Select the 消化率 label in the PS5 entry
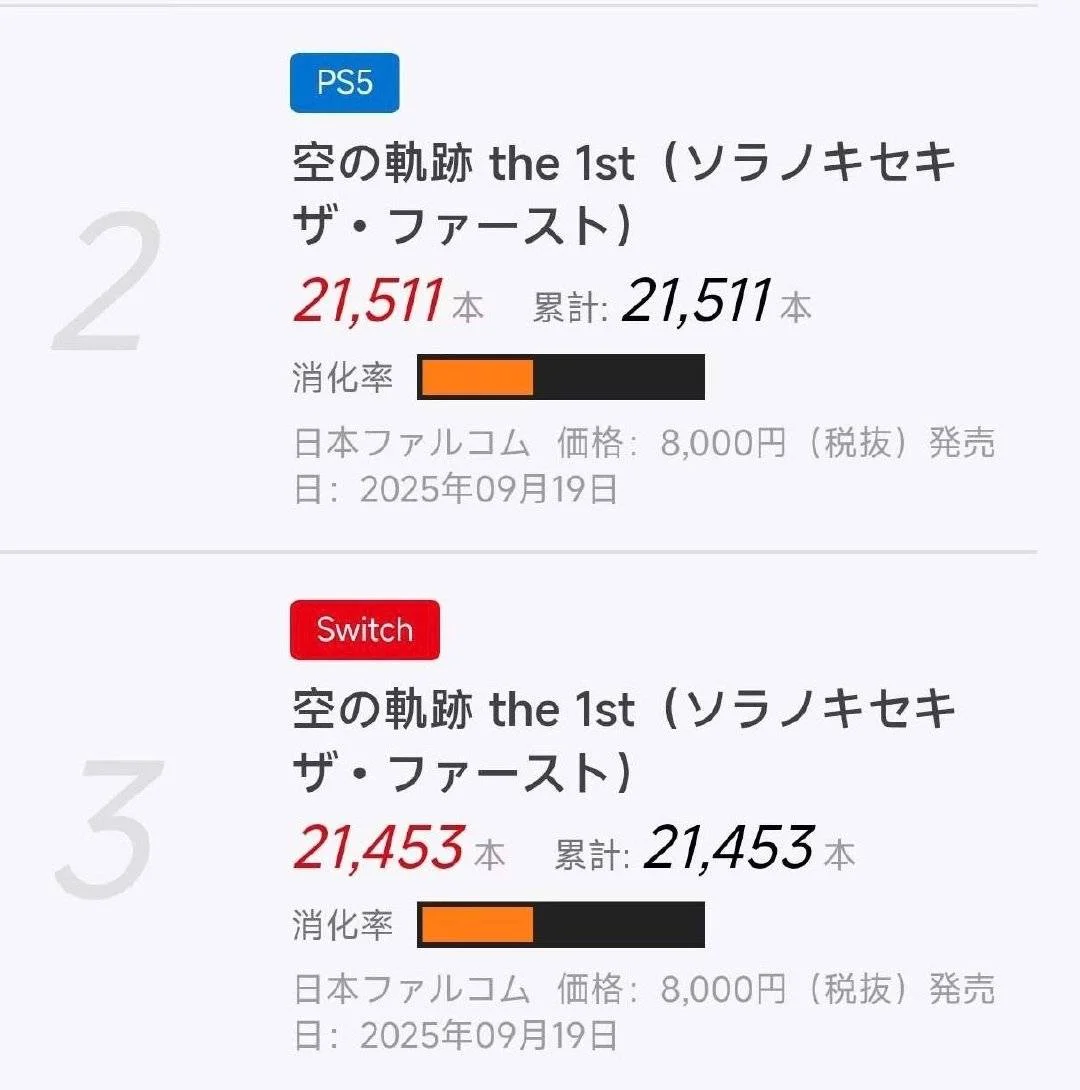Screen dimensions: 1080x1090 (342, 378)
